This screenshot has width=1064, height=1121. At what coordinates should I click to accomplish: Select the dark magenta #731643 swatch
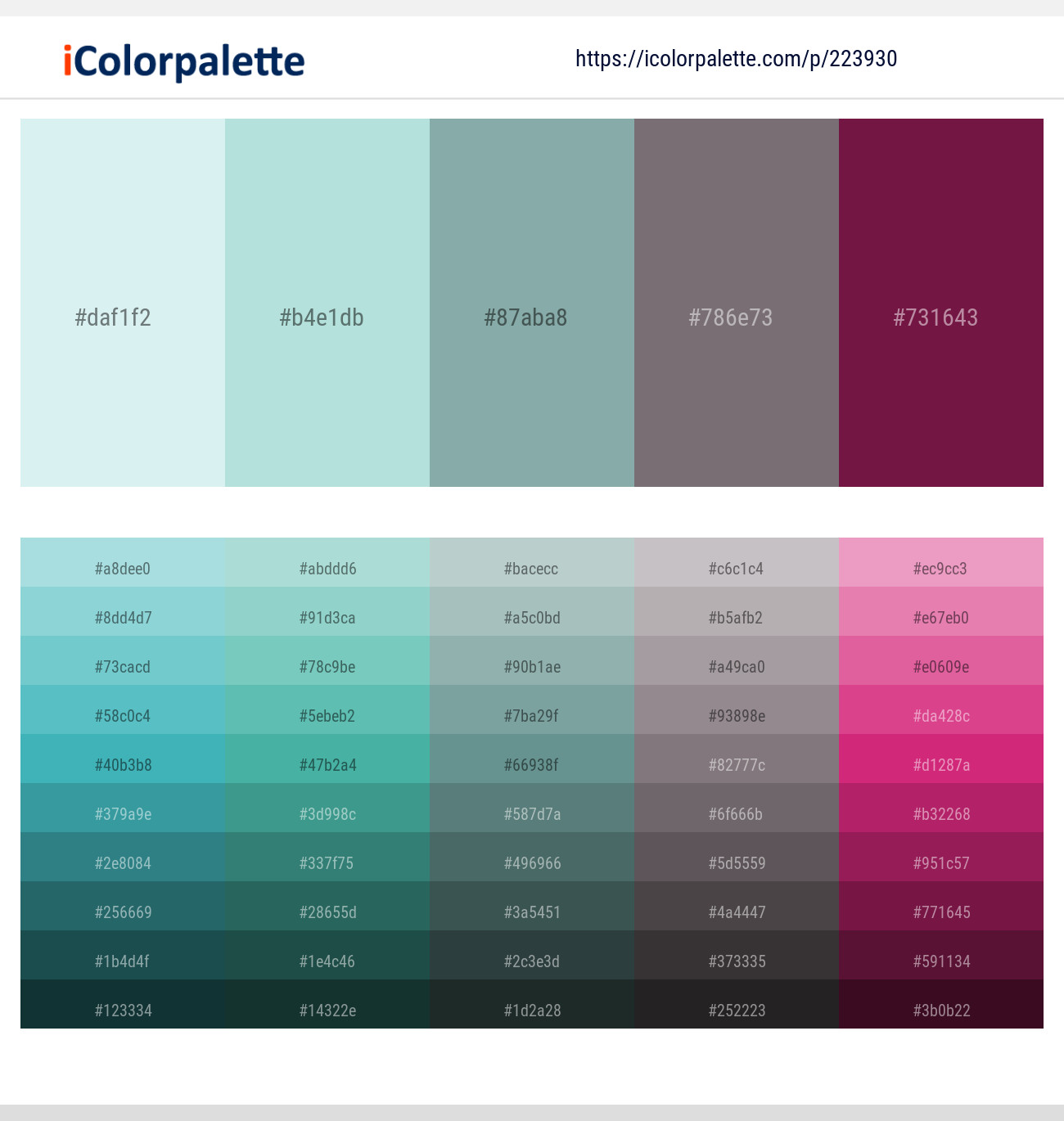pos(941,303)
